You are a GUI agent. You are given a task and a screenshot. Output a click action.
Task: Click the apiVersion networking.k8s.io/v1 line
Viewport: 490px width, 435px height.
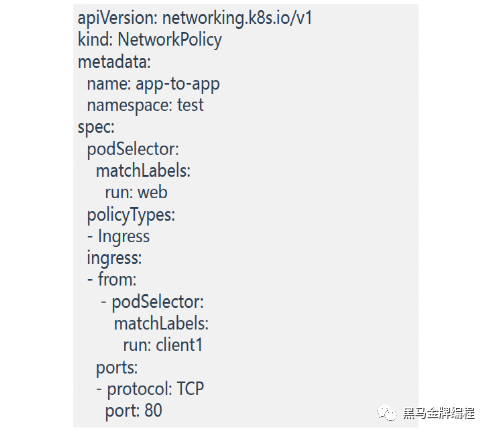(x=195, y=18)
